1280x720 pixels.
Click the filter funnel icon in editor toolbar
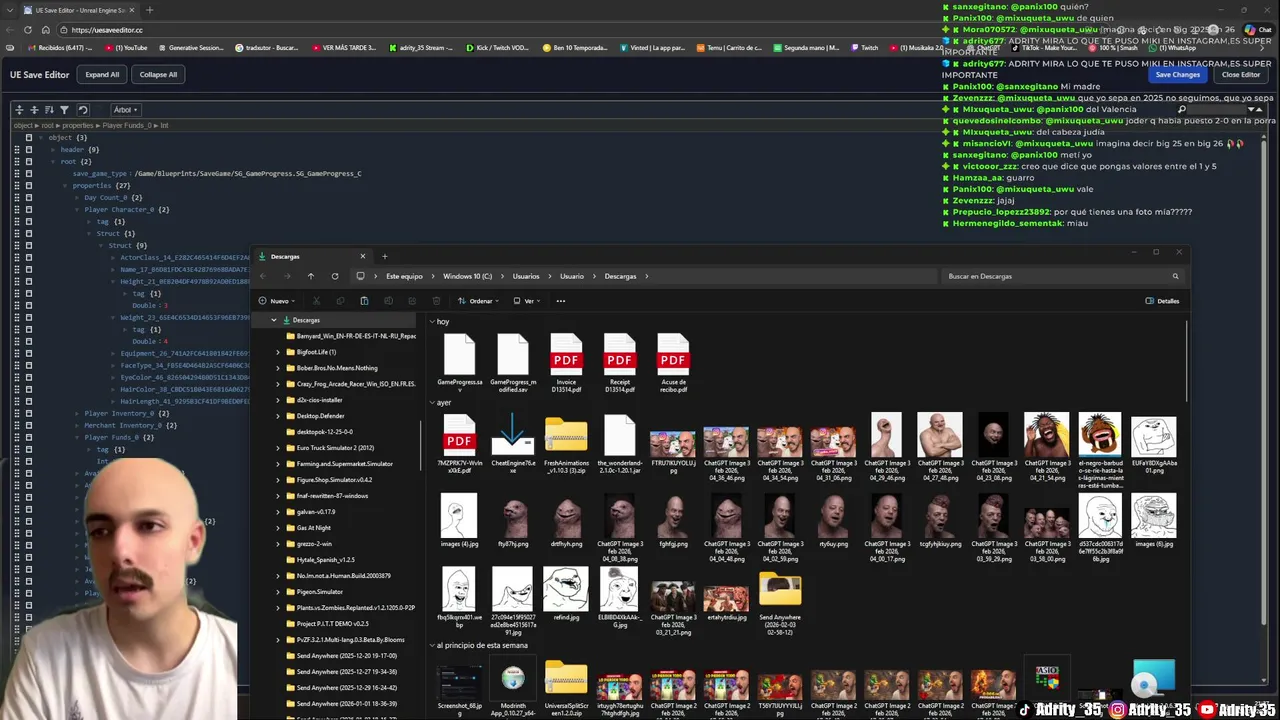[x=64, y=110]
